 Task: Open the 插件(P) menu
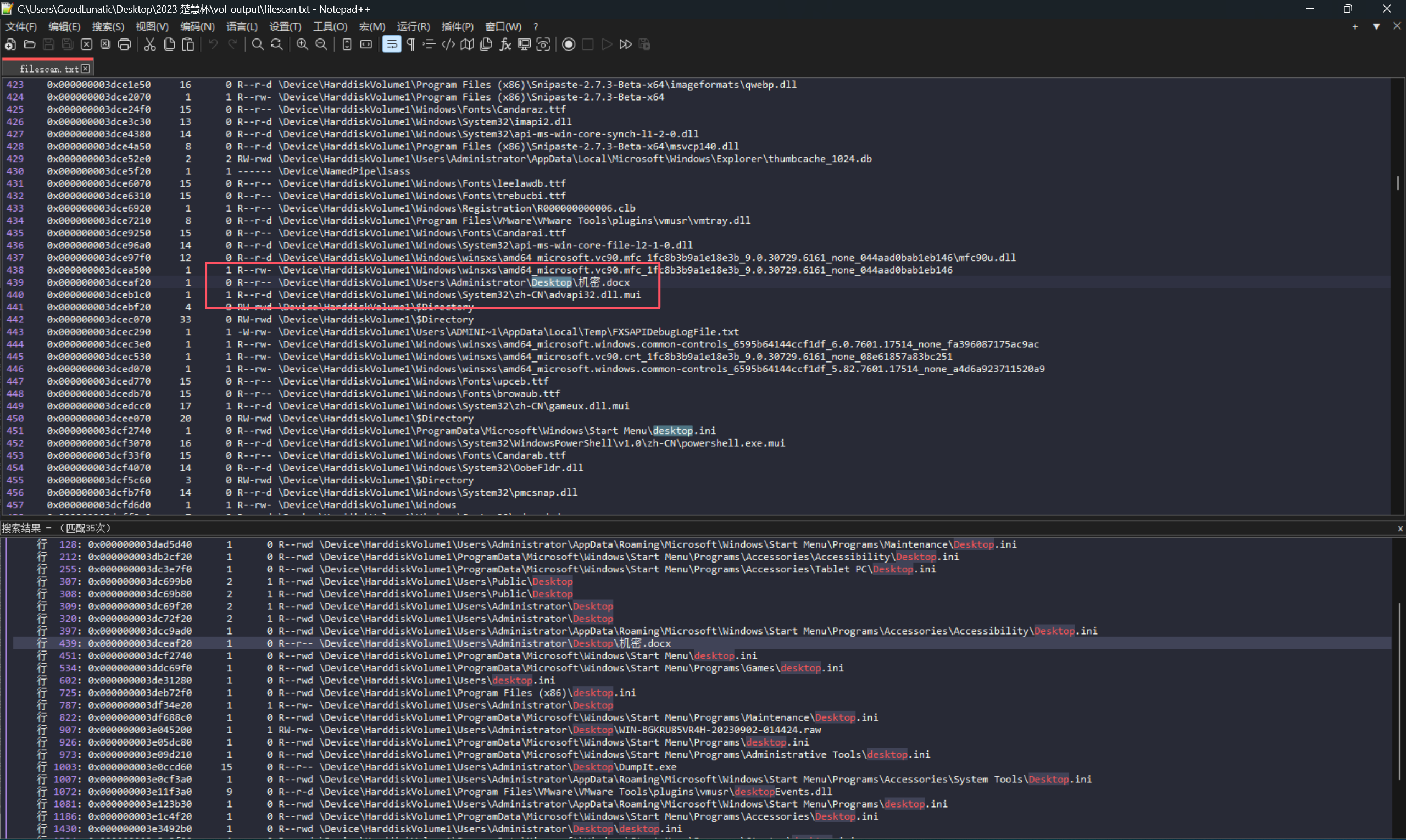coord(457,26)
